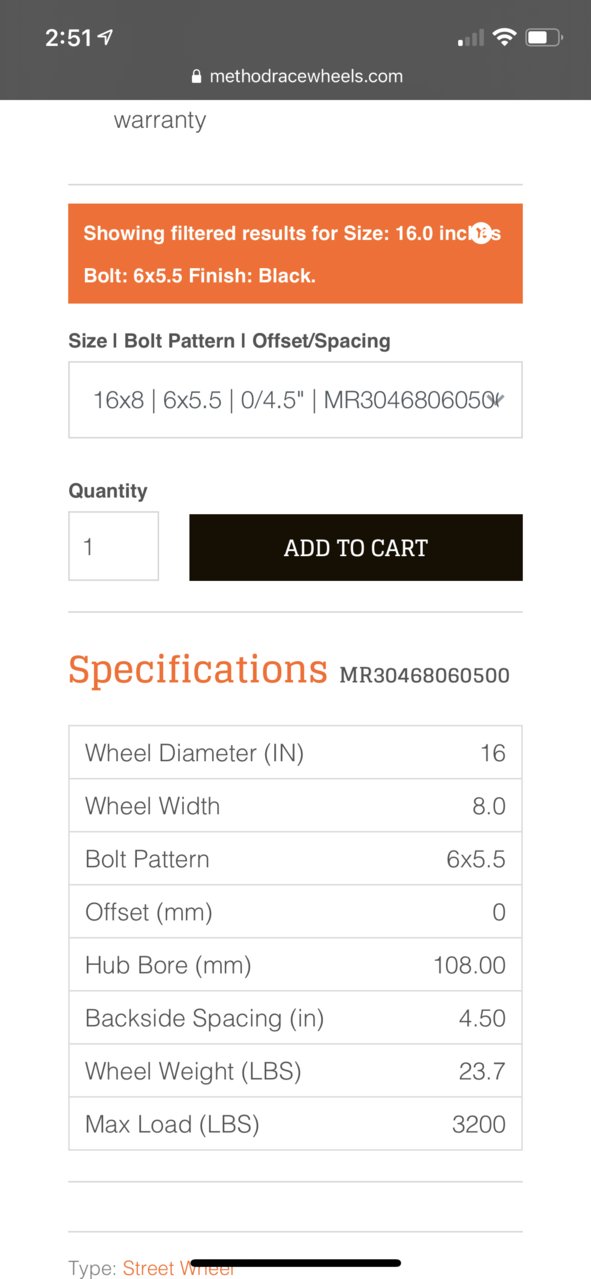Tap the battery indicator icon
Image resolution: width=591 pixels, height=1279 pixels.
tap(544, 38)
